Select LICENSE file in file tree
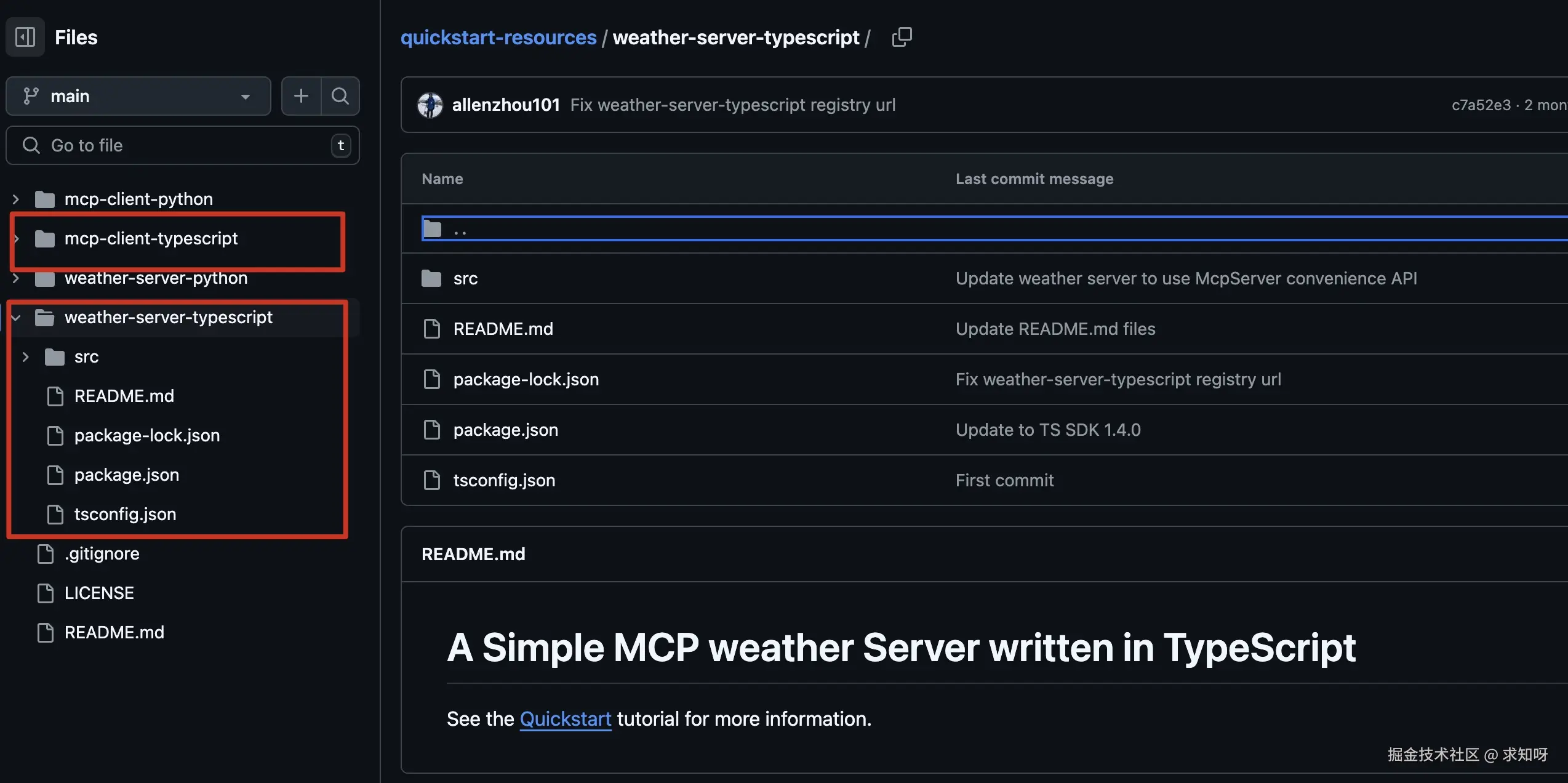 (99, 593)
